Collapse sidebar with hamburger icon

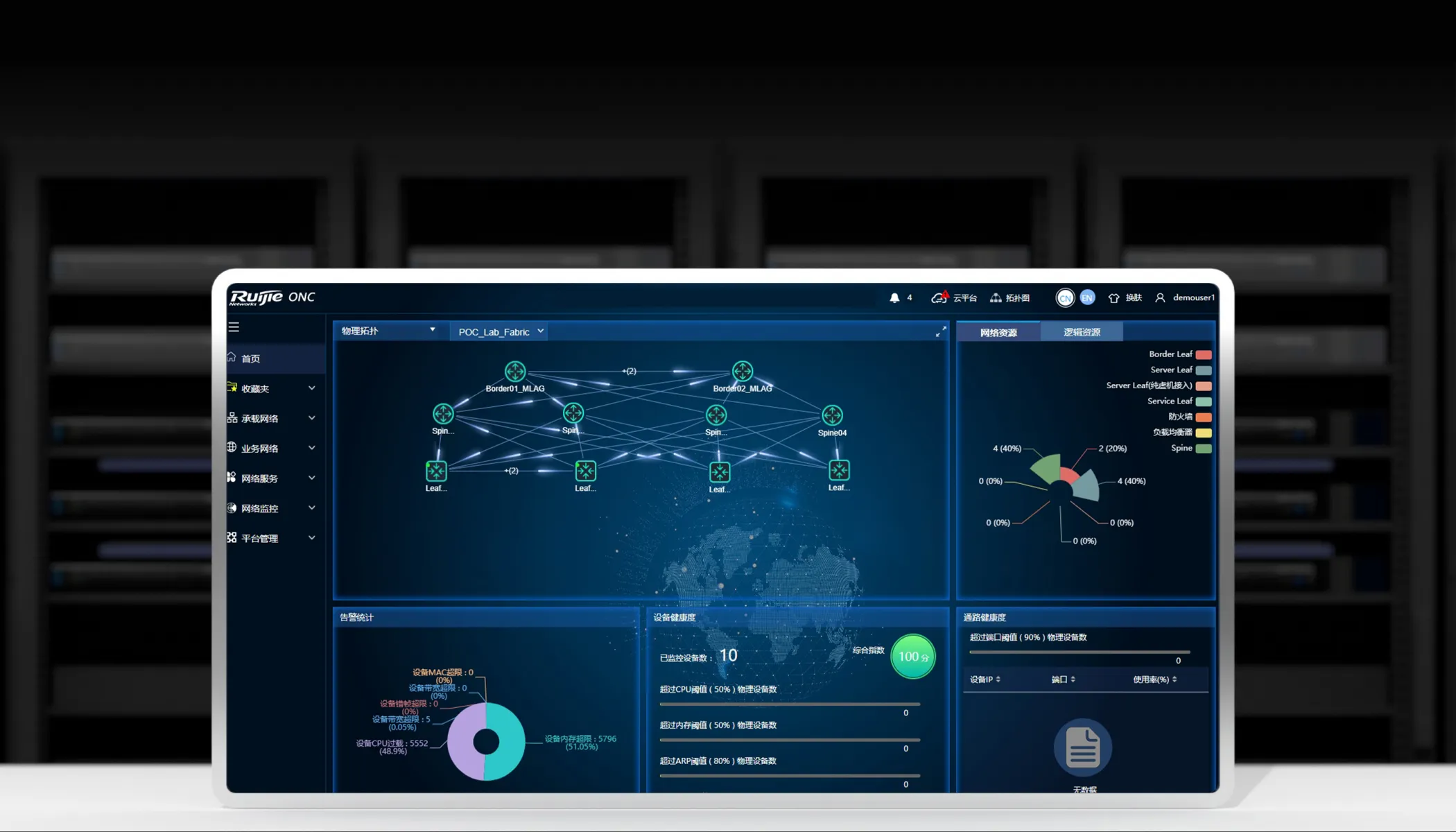[234, 327]
